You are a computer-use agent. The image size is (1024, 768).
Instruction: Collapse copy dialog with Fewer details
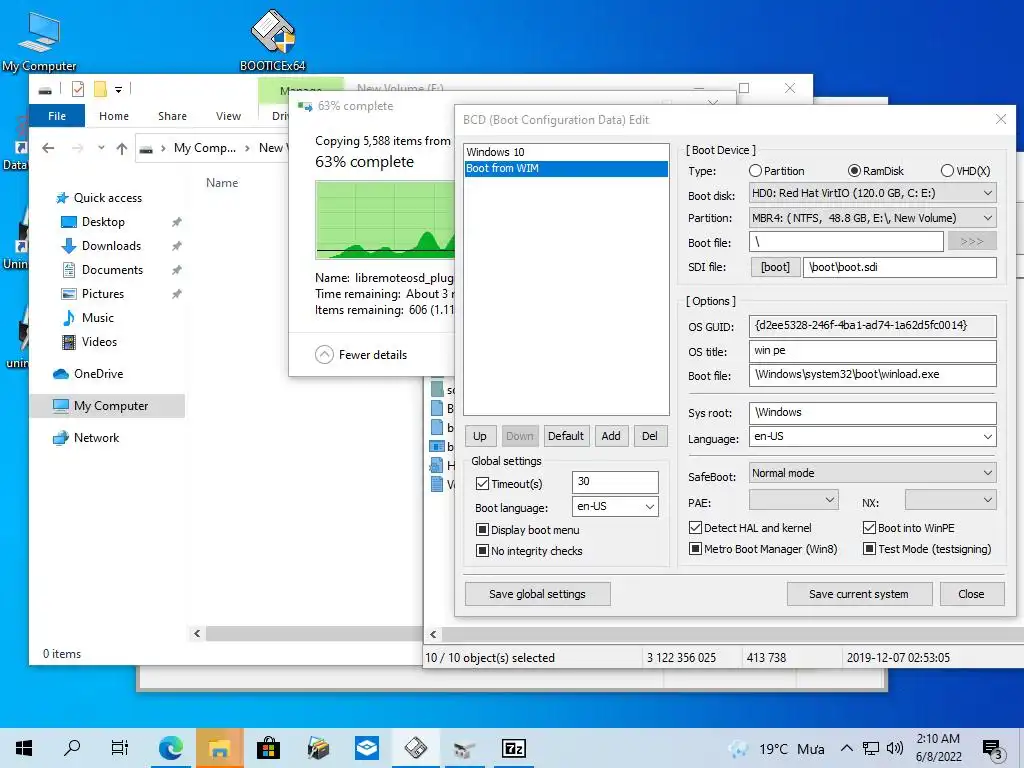[360, 355]
